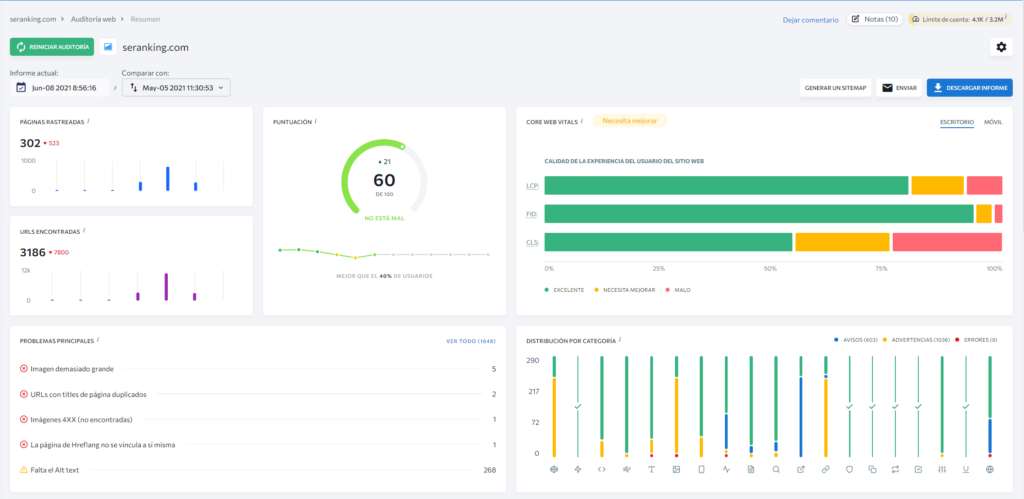Open the external link category icon
Image resolution: width=1024 pixels, height=499 pixels.
tap(801, 469)
